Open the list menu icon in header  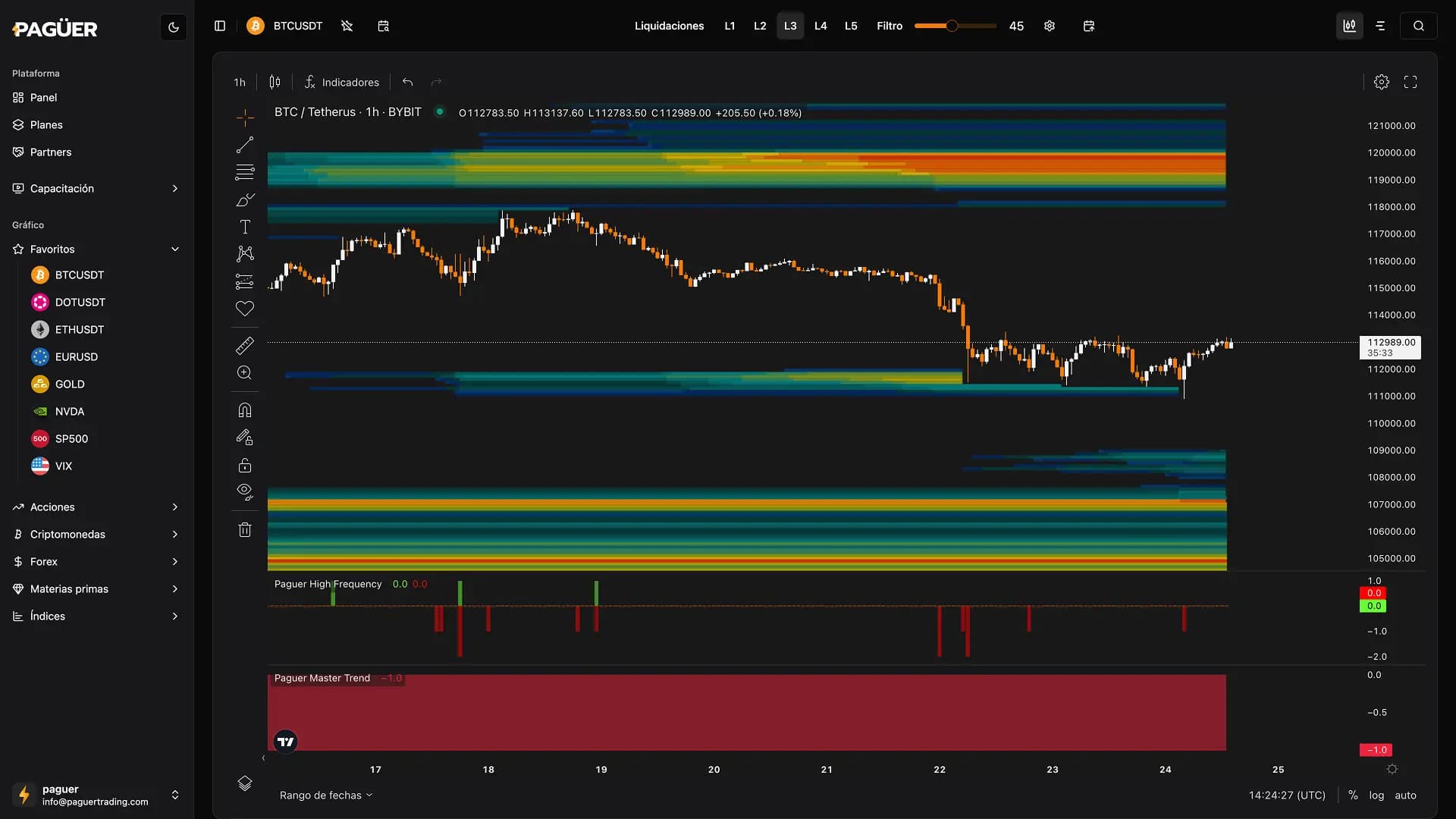click(x=1380, y=26)
